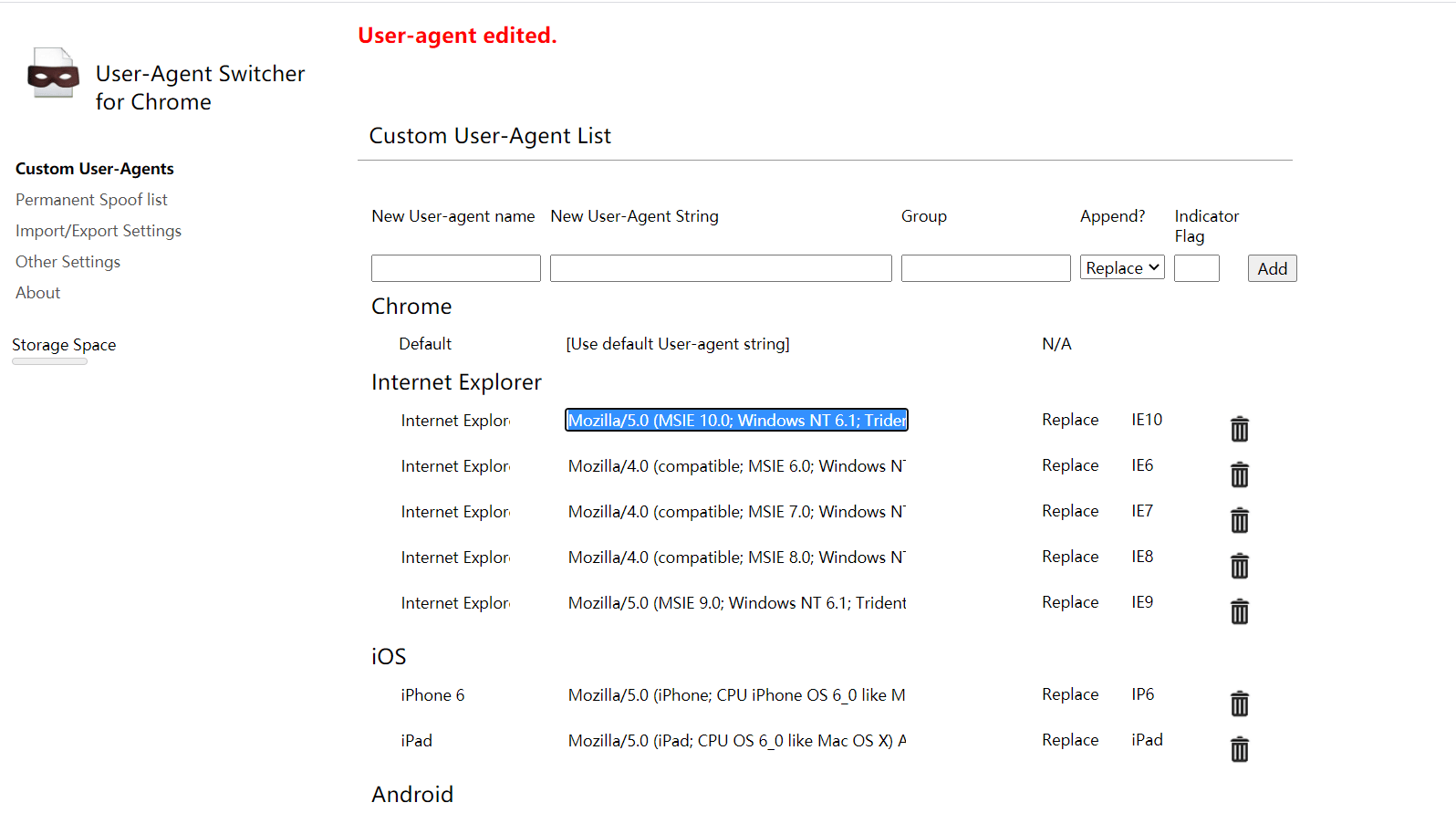Delete the iPad user-agent entry

click(1239, 749)
